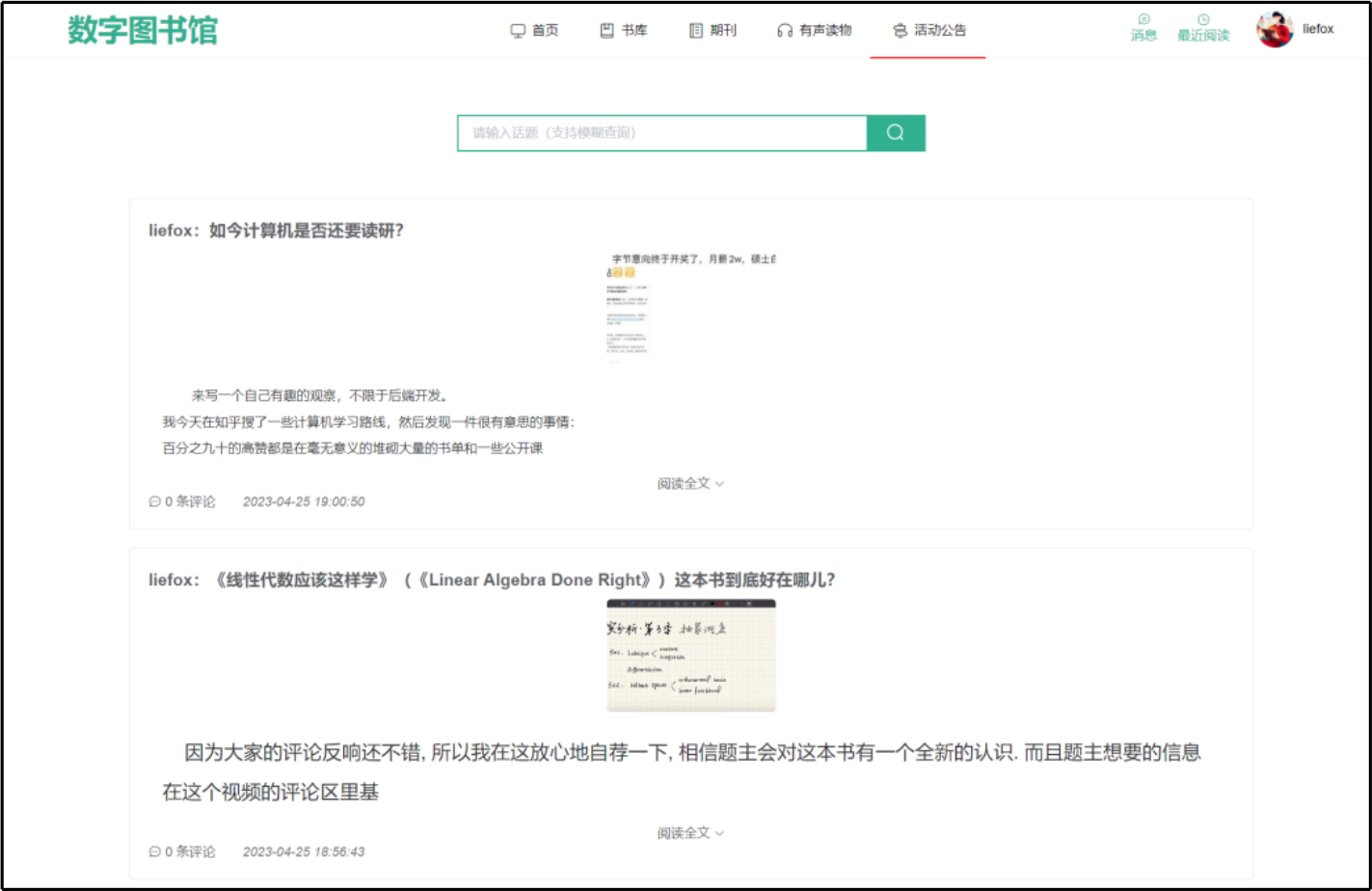Screen dimensions: 1372x891
Task: Select the 活动公告 tab
Action: pyautogui.click(x=928, y=31)
